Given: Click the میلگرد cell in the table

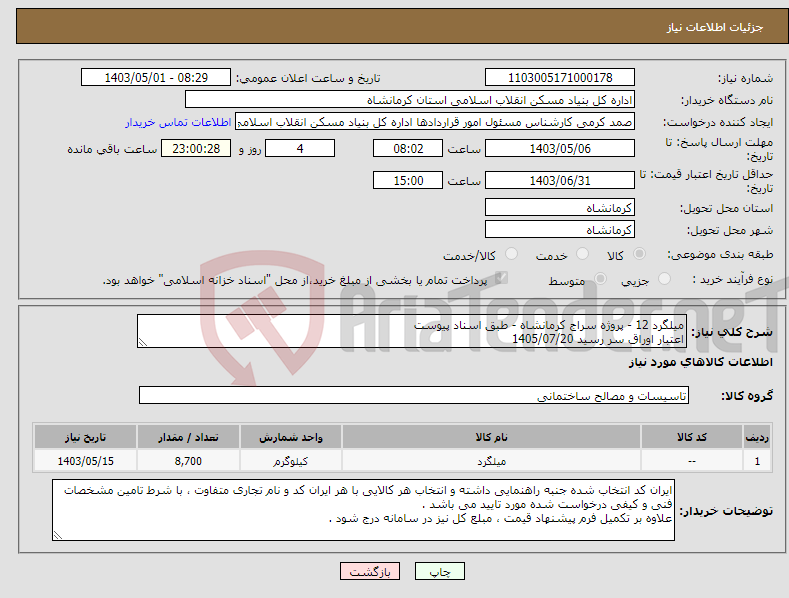Looking at the screenshot, I should tap(491, 461).
